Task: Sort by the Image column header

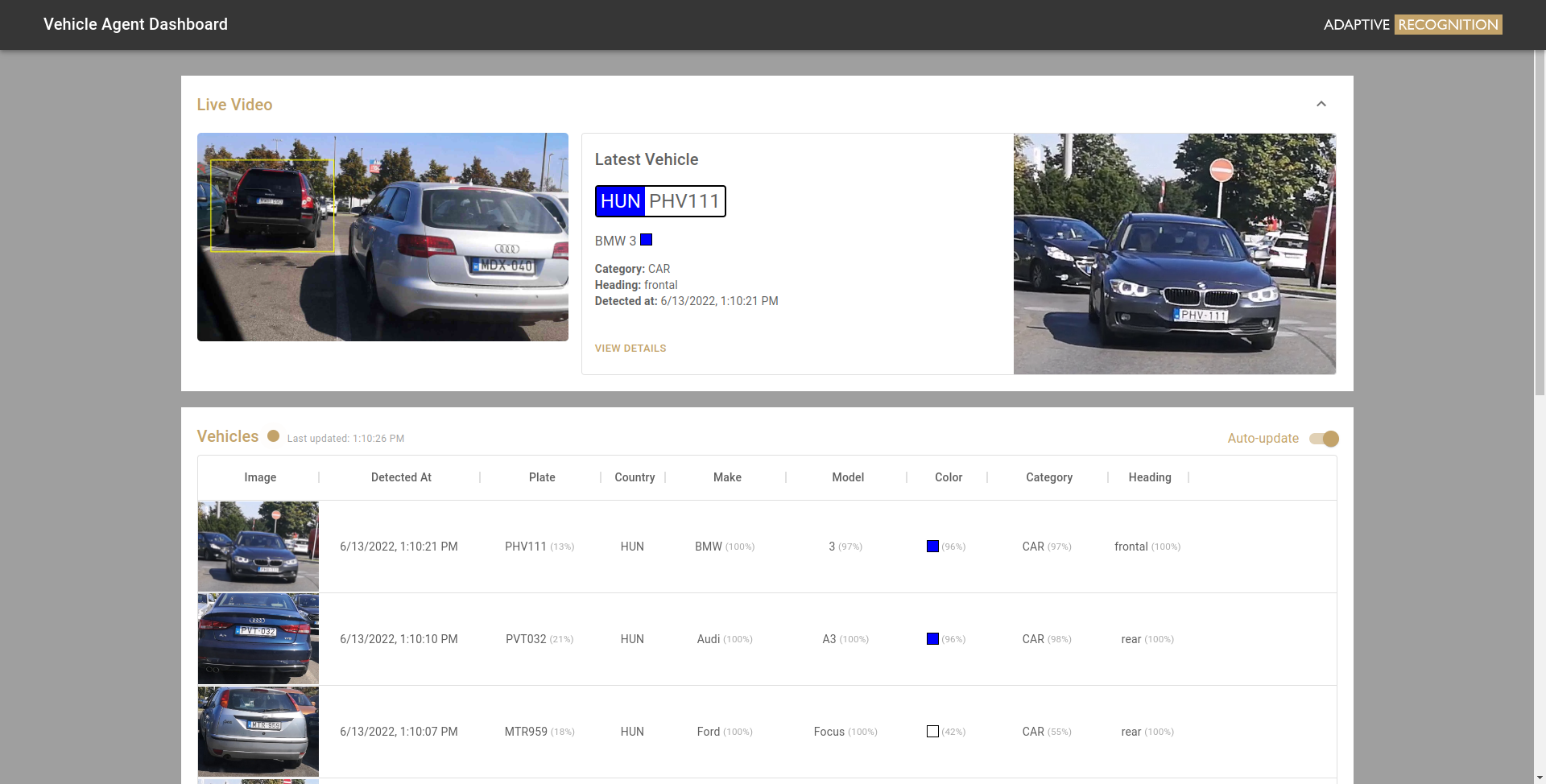Action: coord(260,477)
